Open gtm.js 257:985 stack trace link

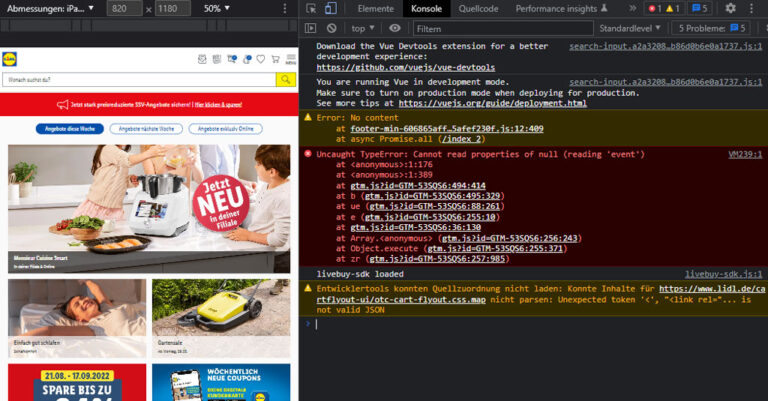coord(437,259)
